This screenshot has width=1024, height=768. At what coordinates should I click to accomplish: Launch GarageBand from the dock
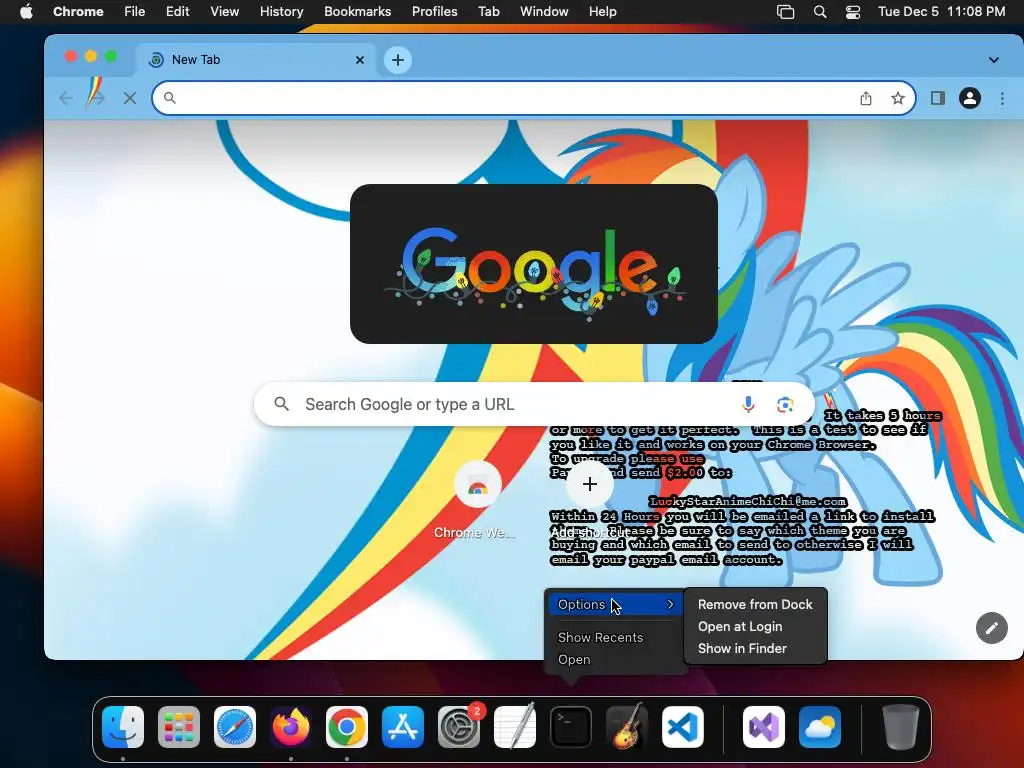[x=627, y=727]
